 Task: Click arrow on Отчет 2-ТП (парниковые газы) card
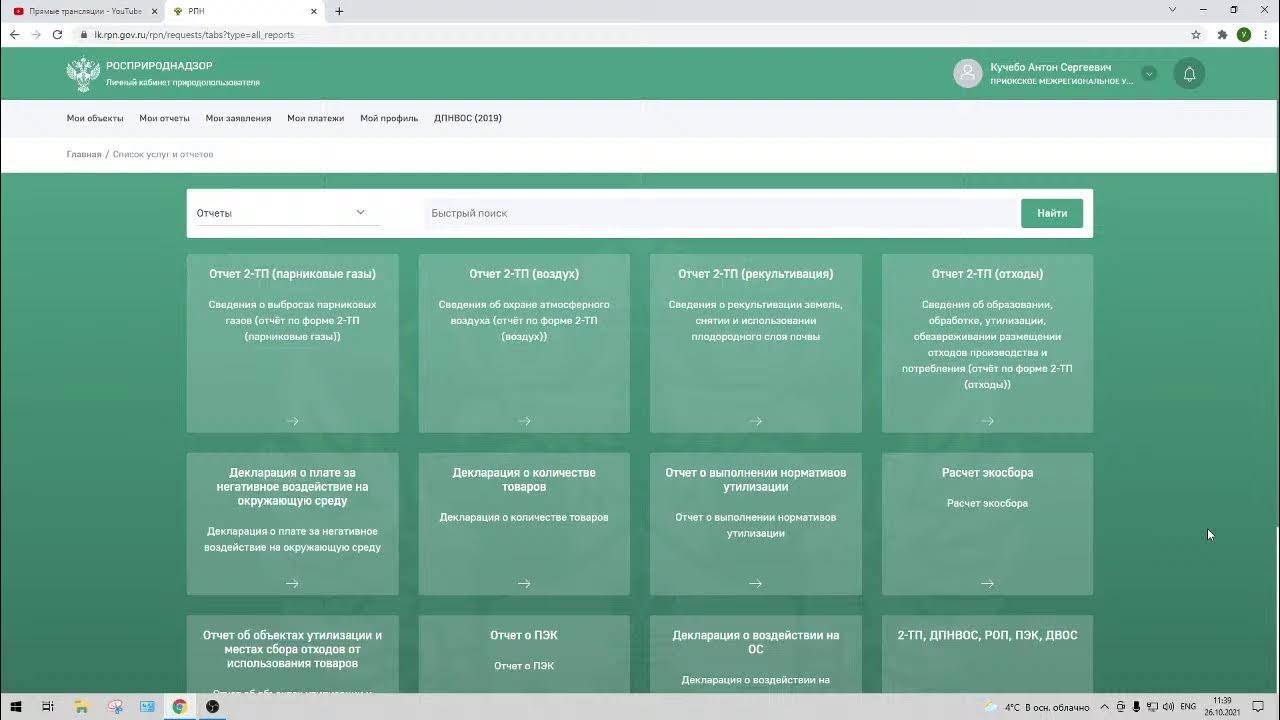pyautogui.click(x=292, y=421)
